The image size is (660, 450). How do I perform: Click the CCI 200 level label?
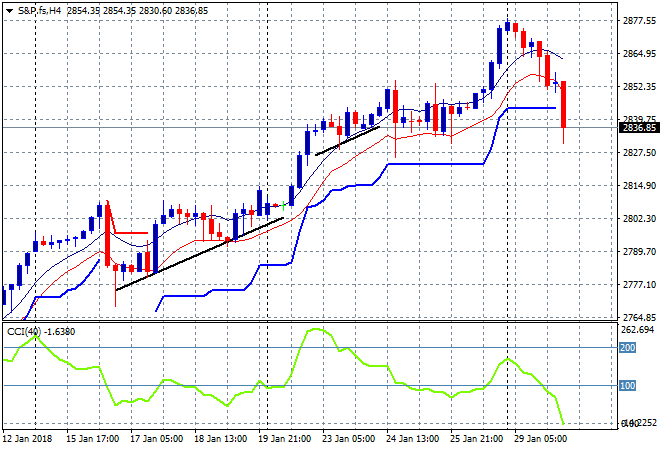(x=628, y=348)
